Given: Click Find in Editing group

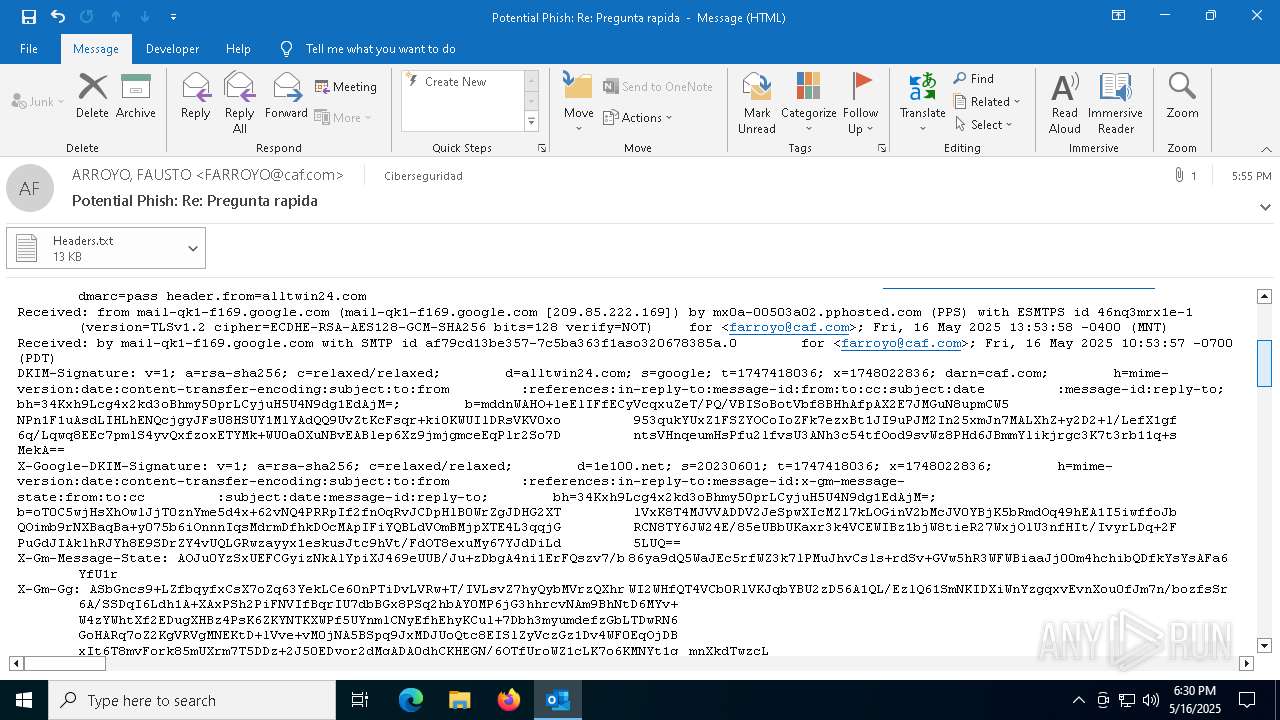Looking at the screenshot, I should [974, 79].
